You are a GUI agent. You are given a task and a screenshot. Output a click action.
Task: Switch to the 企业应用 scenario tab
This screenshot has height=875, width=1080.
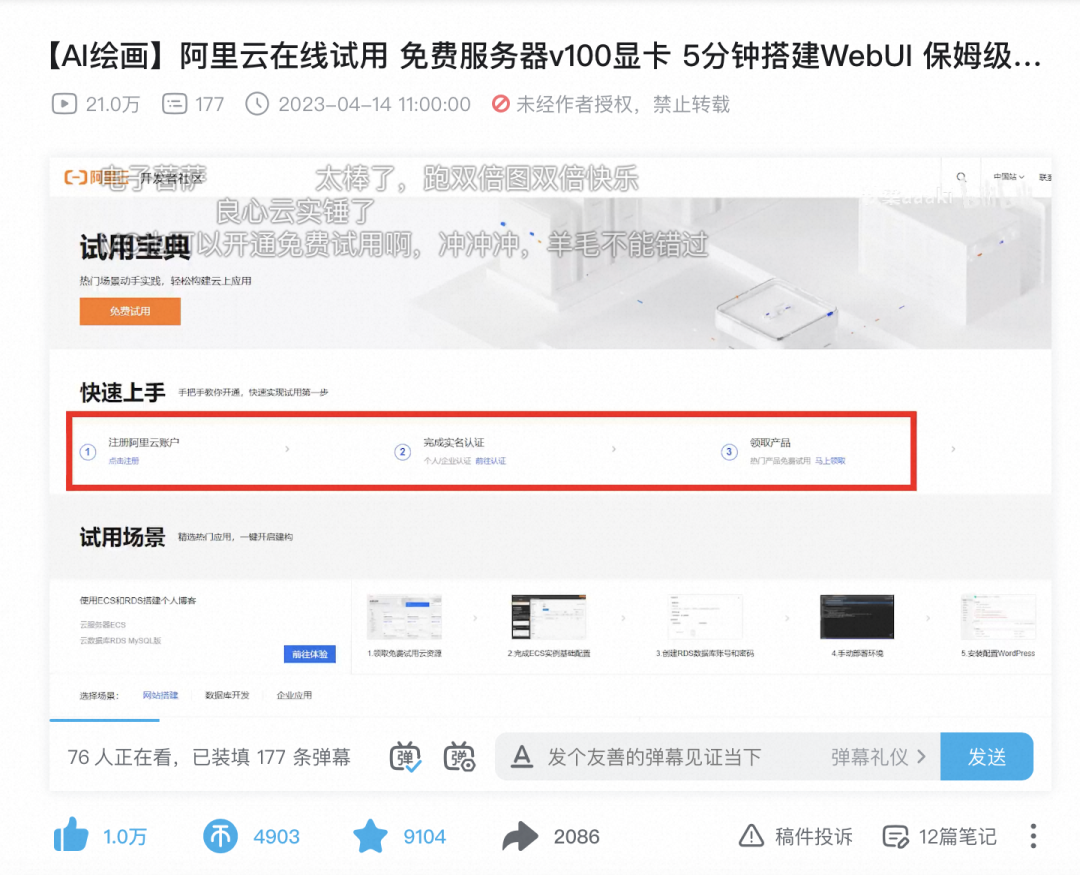pos(294,695)
